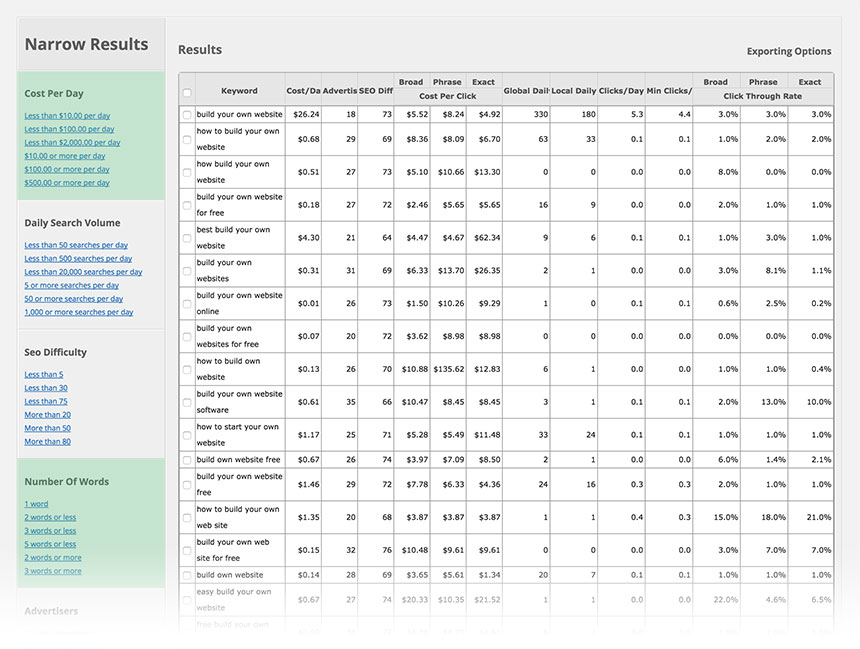Sort by the Keyword column header

point(239,91)
